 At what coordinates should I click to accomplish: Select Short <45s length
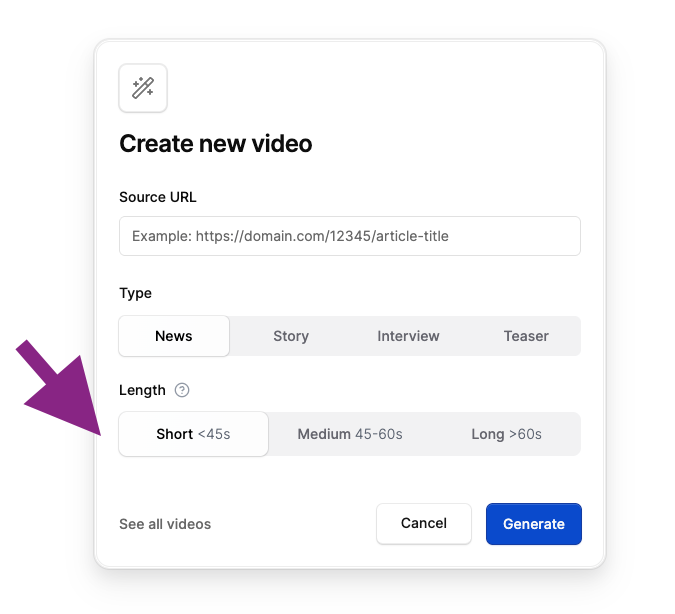[x=193, y=434]
